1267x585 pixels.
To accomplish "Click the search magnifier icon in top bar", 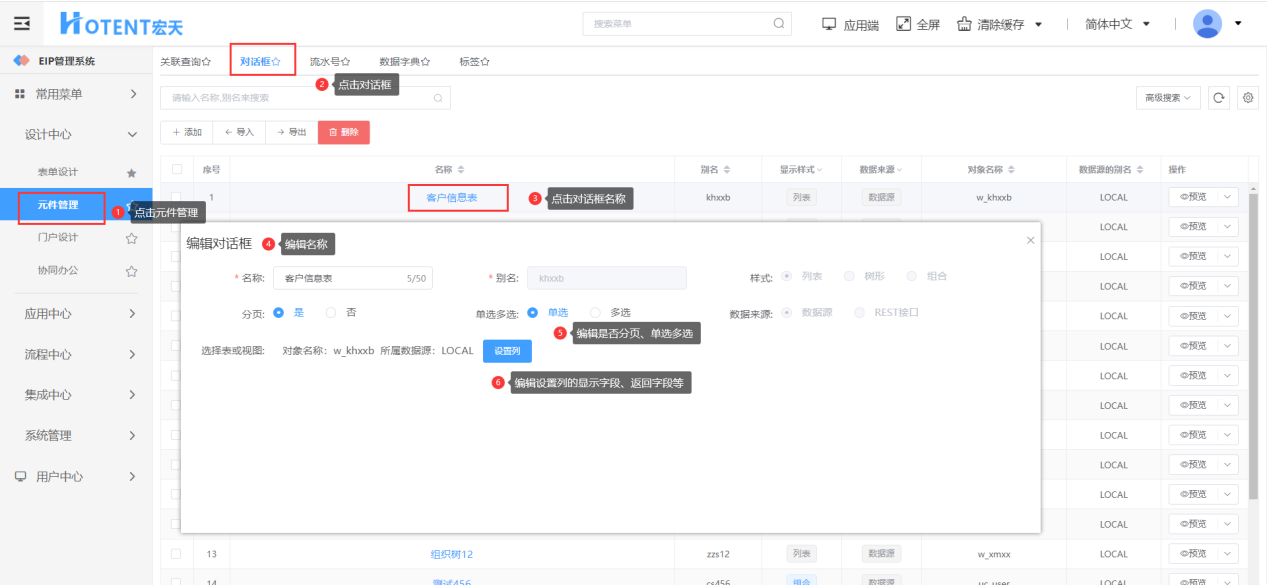I will tap(778, 24).
